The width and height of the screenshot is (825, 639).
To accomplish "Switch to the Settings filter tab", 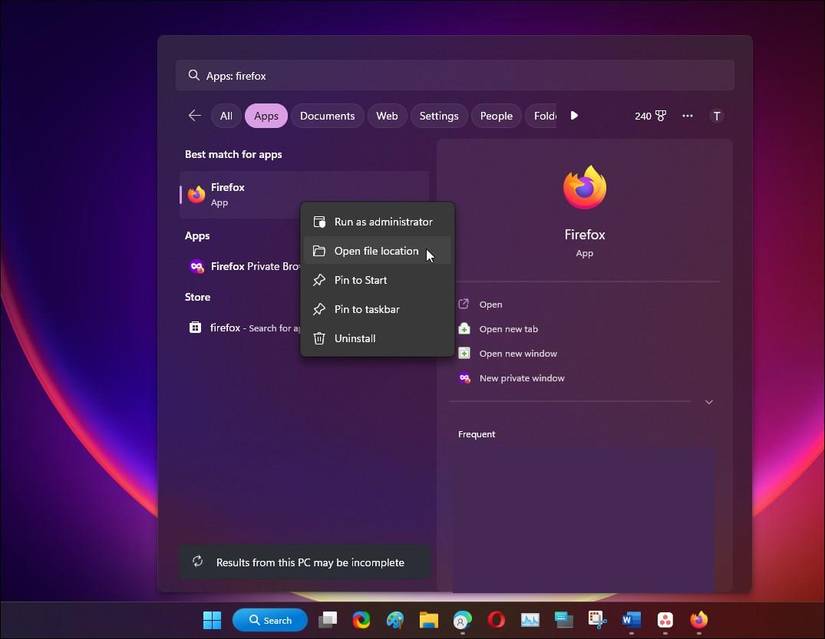I will click(439, 116).
